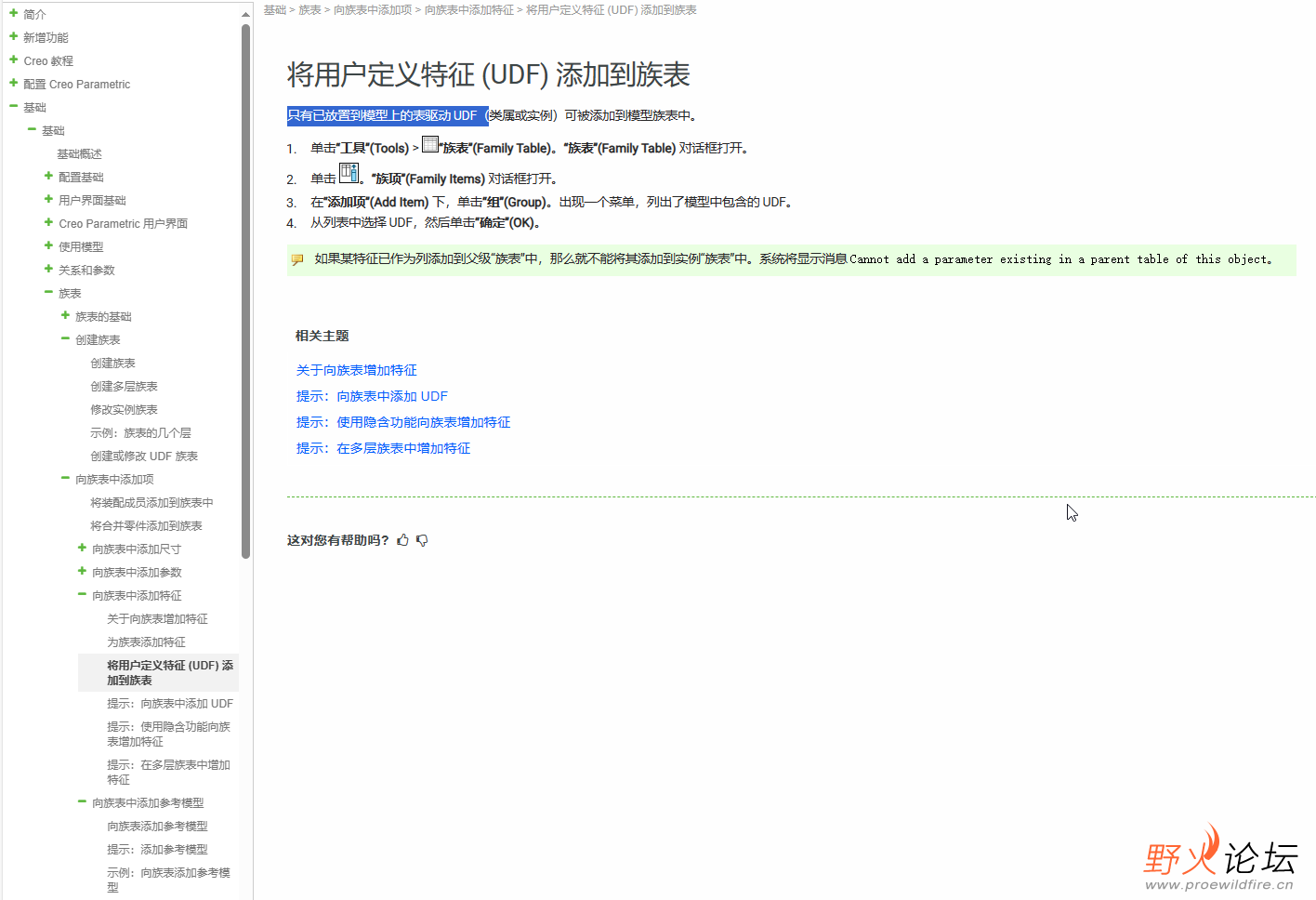Viewport: 1316px width, 900px height.
Task: Click the thumbs-down not helpful icon
Action: pos(422,540)
